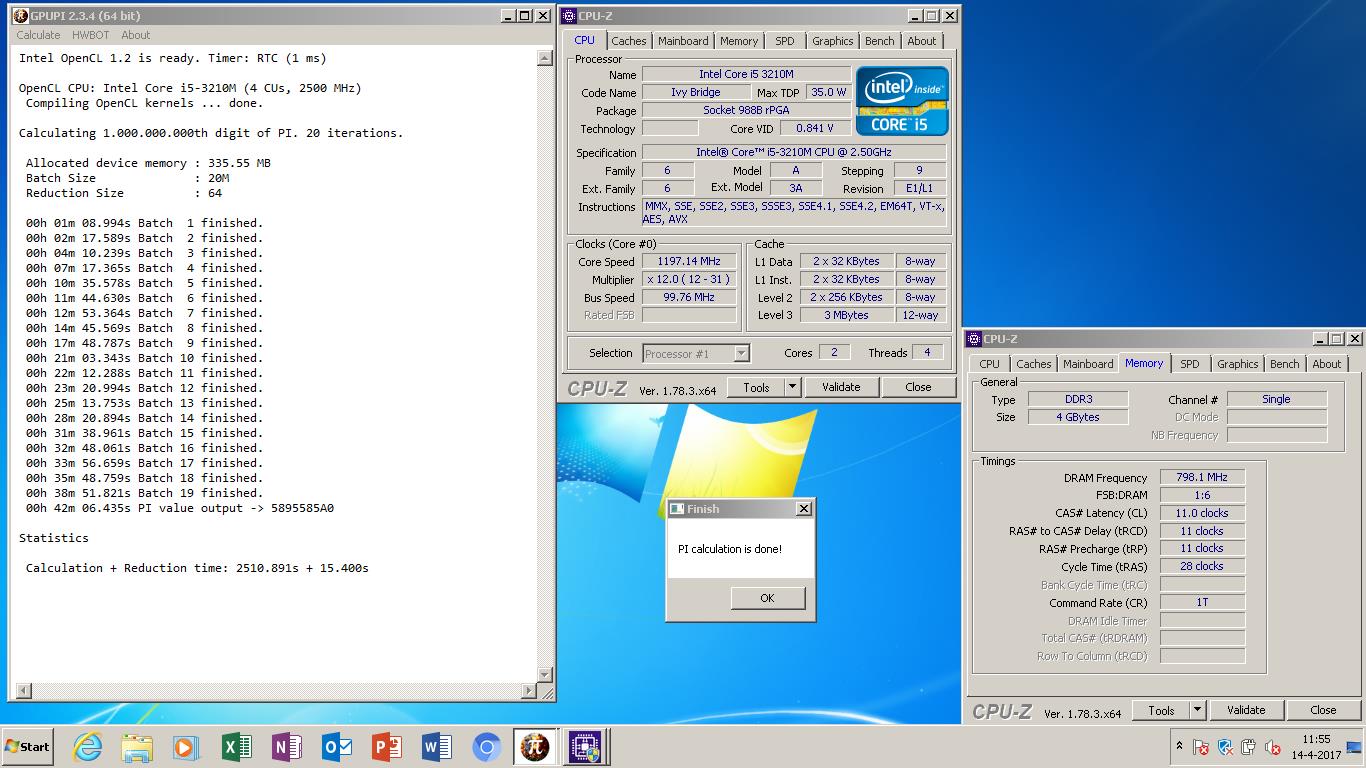Image resolution: width=1366 pixels, height=768 pixels.
Task: Click the GPUPI title bar icon
Action: click(20, 15)
